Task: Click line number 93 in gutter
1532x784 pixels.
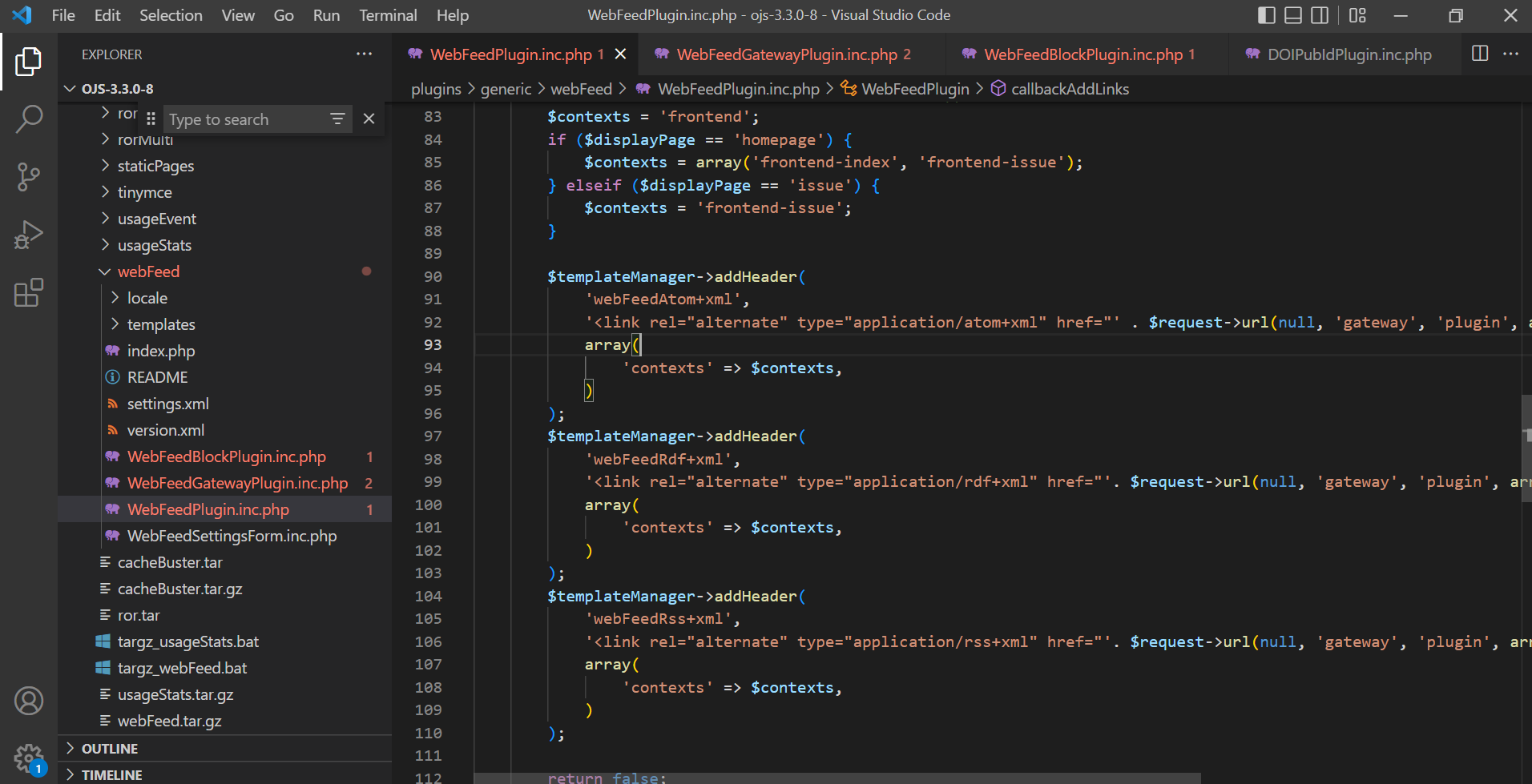Action: point(433,344)
